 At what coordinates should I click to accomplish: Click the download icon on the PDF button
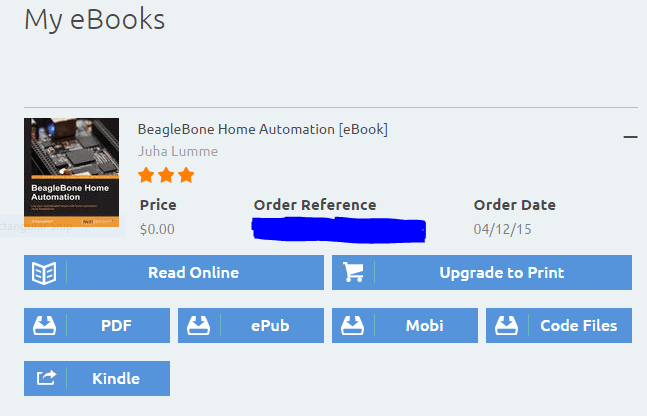point(45,325)
